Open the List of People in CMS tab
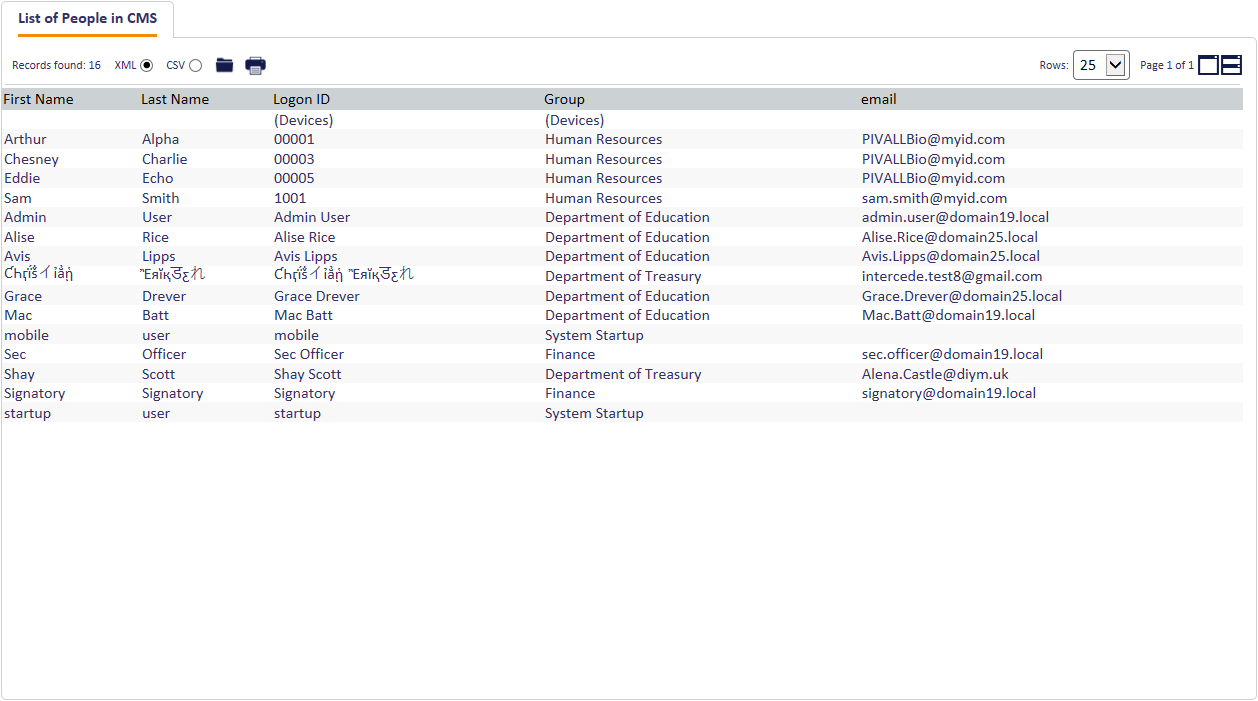Image resolution: width=1258 pixels, height=701 pixels. click(x=87, y=19)
